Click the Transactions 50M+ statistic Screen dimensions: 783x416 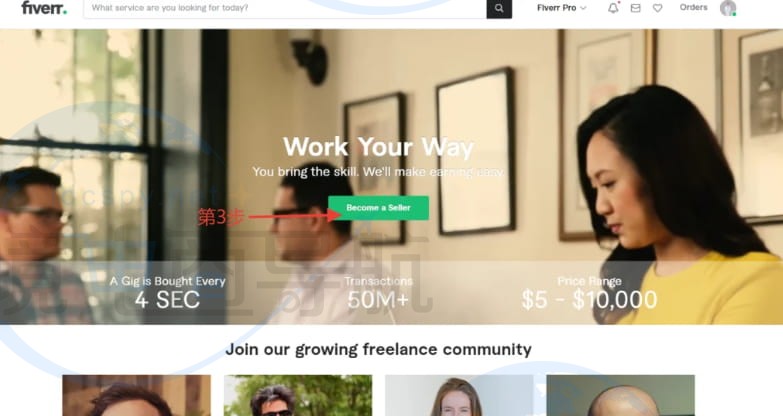(x=379, y=293)
